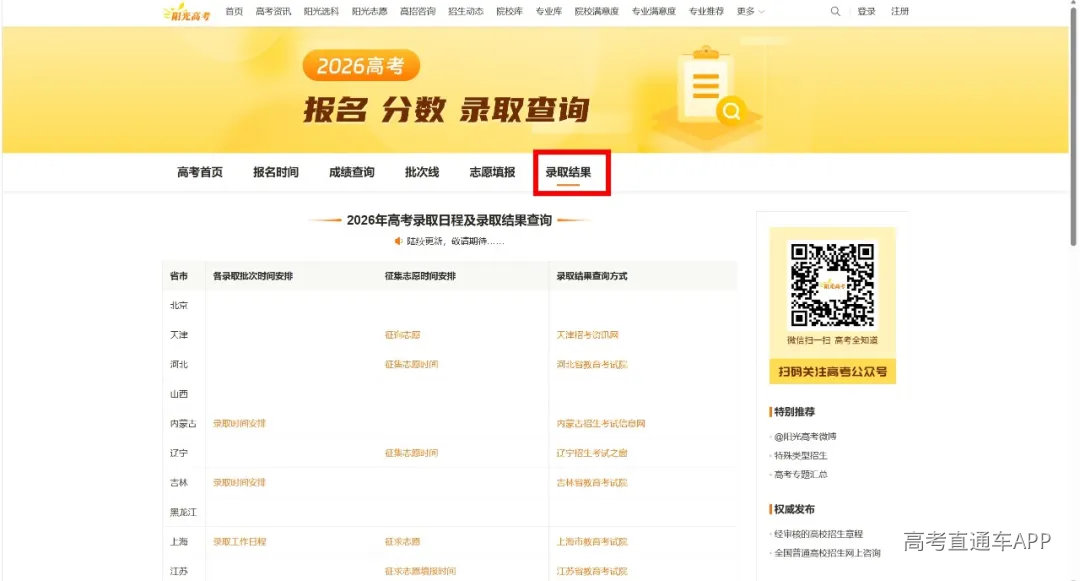The image size is (1080, 581).
Task: Open the 特殊类型招生 link
Action: click(x=800, y=456)
